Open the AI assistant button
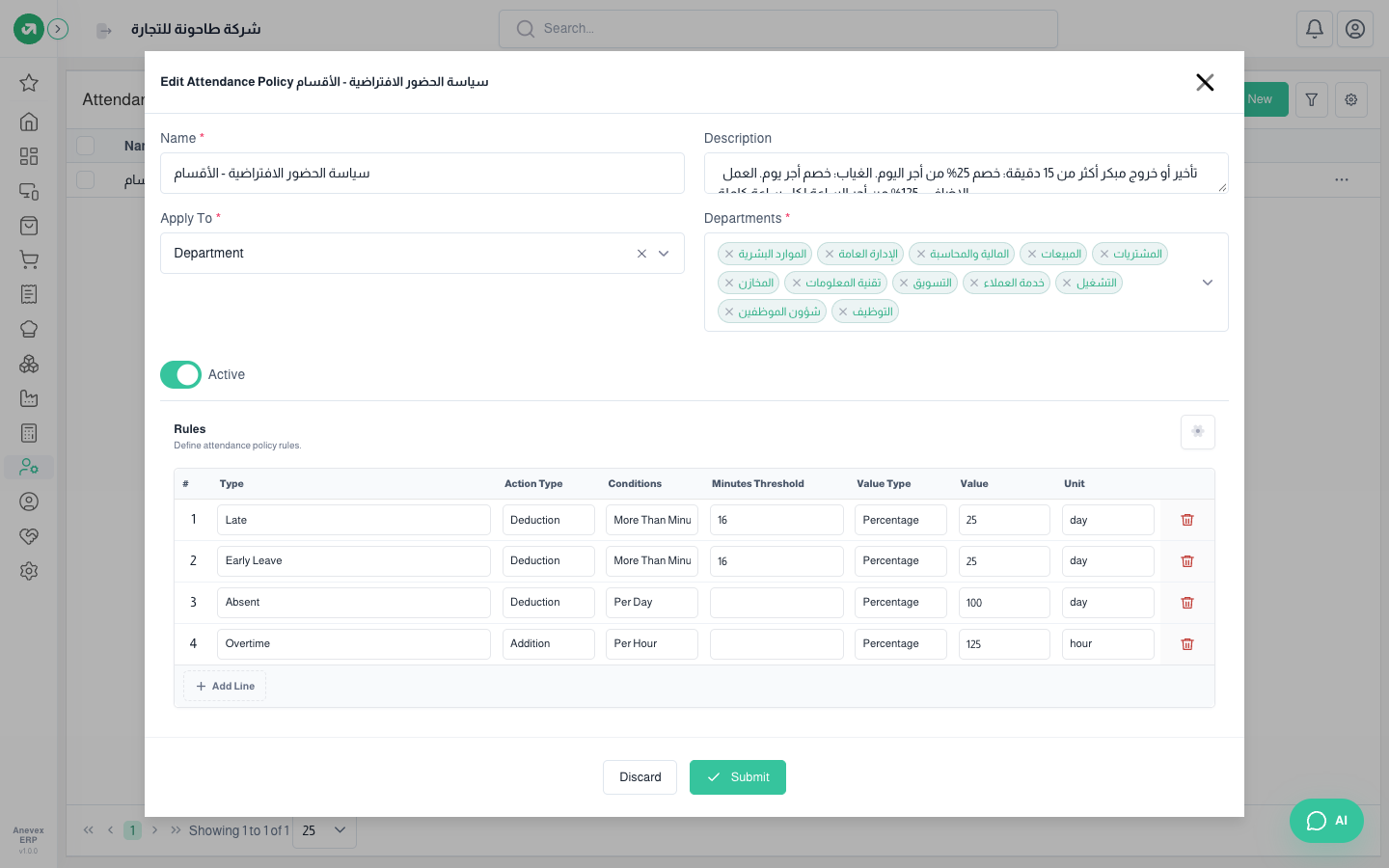 [x=1326, y=821]
